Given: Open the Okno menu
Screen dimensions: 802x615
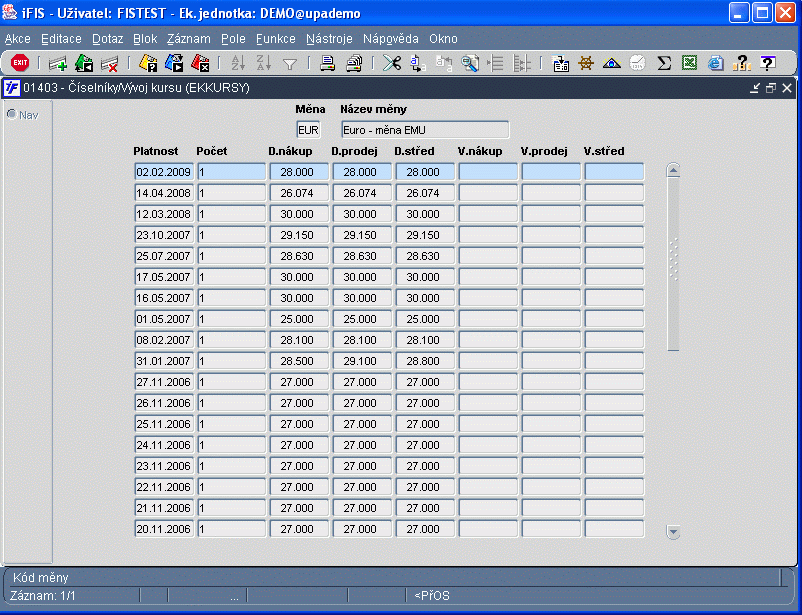Looking at the screenshot, I should [443, 39].
